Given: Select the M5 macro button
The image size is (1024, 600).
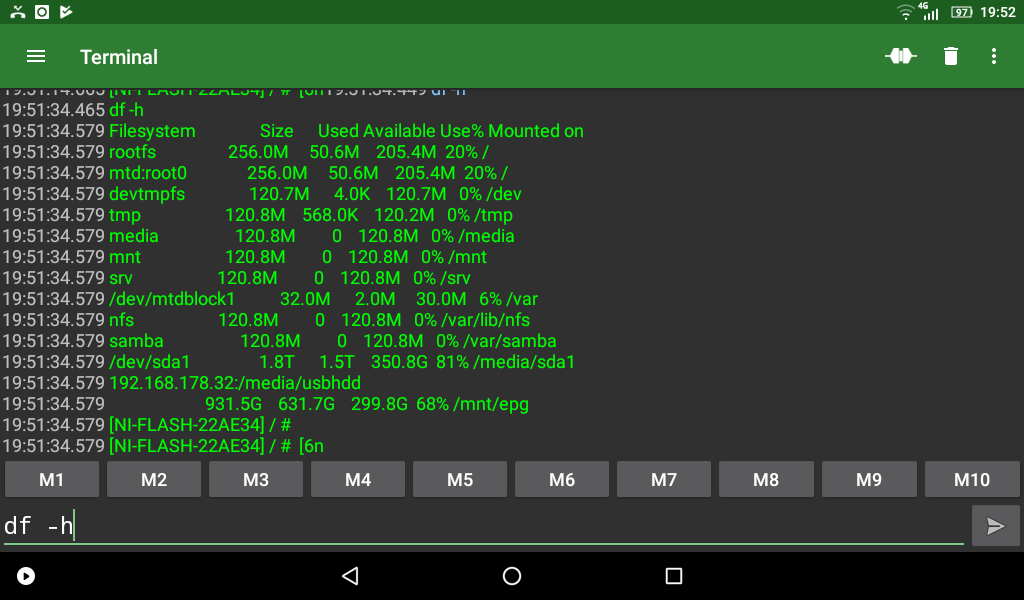Looking at the screenshot, I should [460, 480].
